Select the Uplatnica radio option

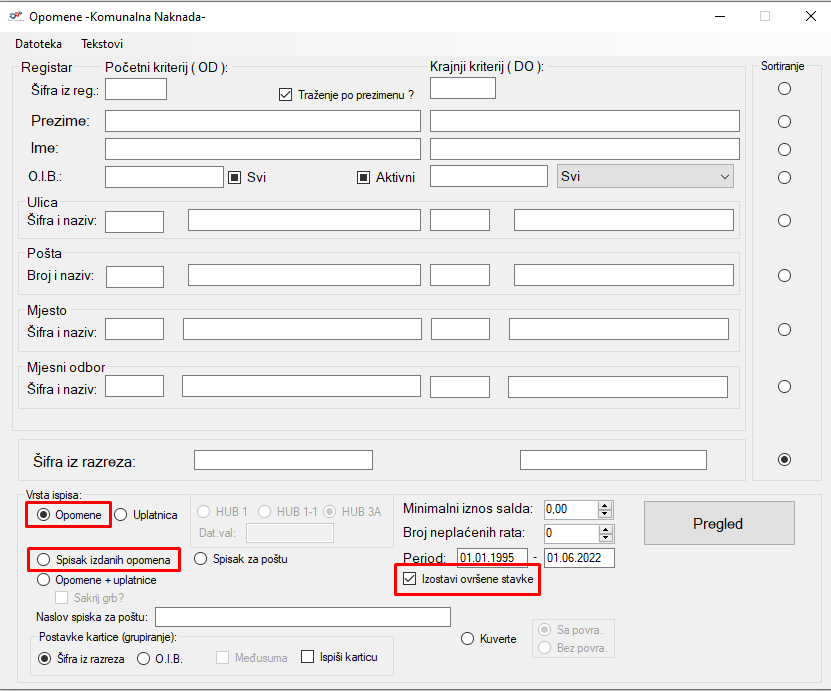point(121,515)
